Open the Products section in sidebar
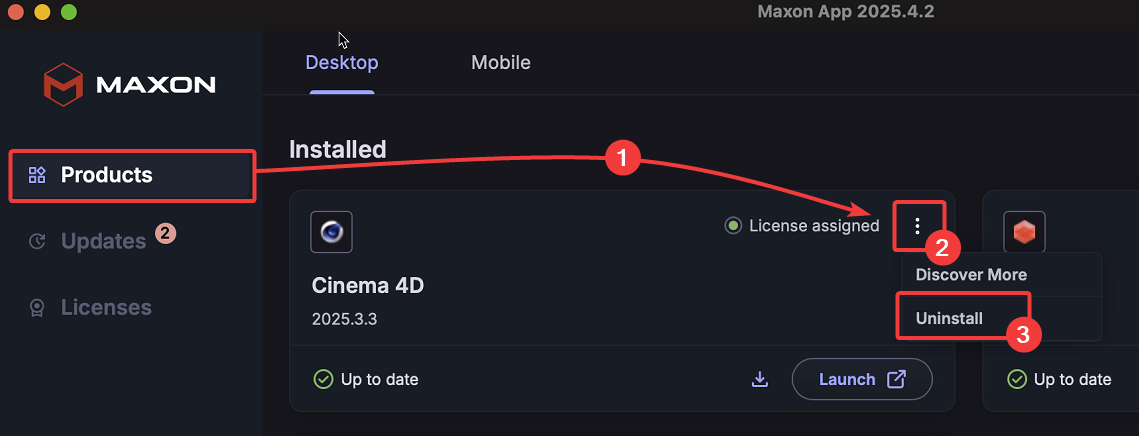Screen dimensions: 1139x436 107,175
